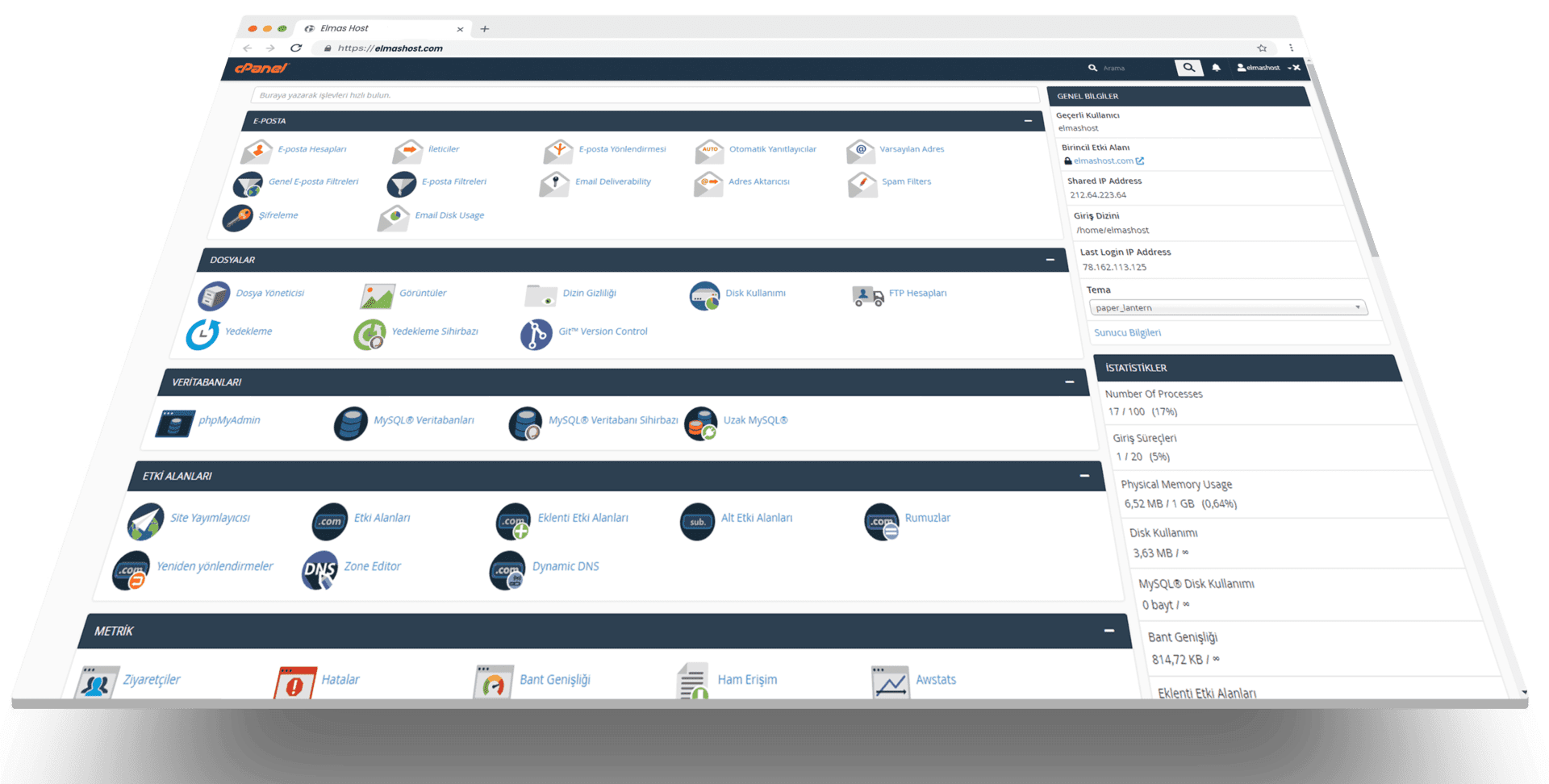This screenshot has width=1549, height=784.
Task: Open the browser three-dot menu
Action: pos(1291,48)
